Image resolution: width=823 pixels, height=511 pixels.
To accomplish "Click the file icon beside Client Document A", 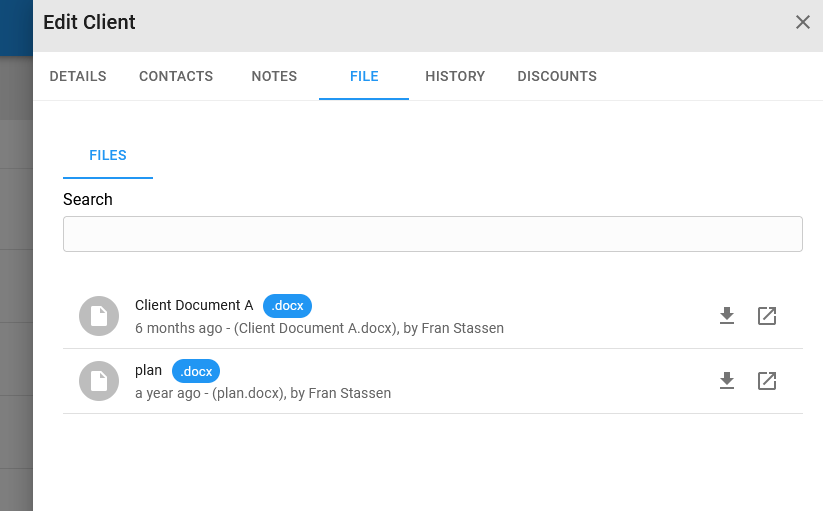I will coord(99,316).
